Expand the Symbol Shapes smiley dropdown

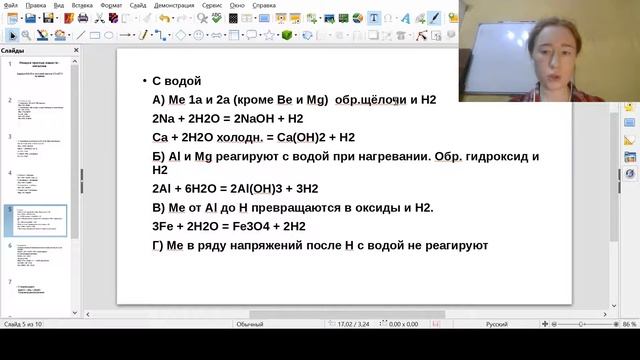coord(208,36)
